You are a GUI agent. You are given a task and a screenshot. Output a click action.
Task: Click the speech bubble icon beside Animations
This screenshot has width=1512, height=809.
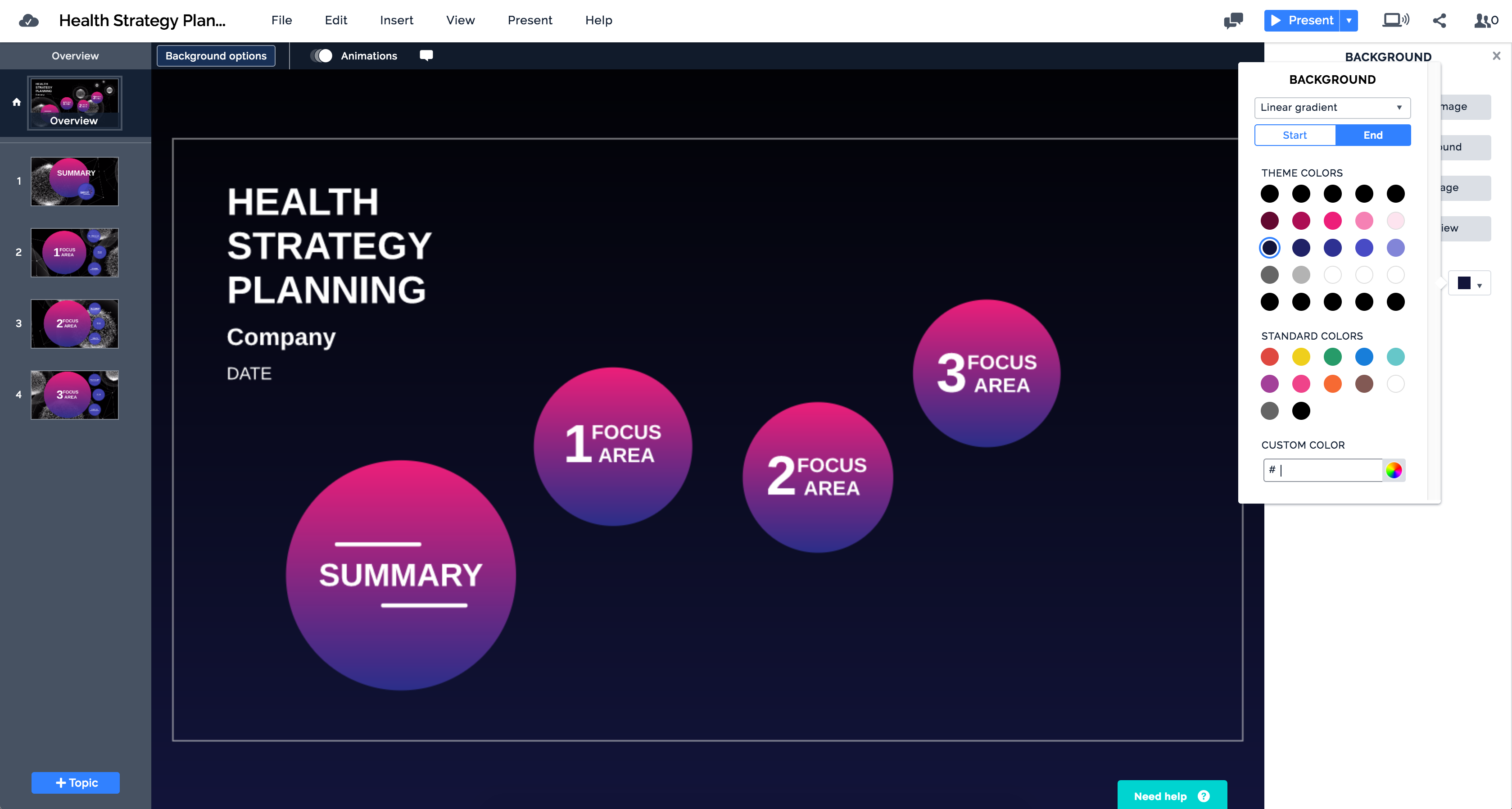pyautogui.click(x=426, y=56)
